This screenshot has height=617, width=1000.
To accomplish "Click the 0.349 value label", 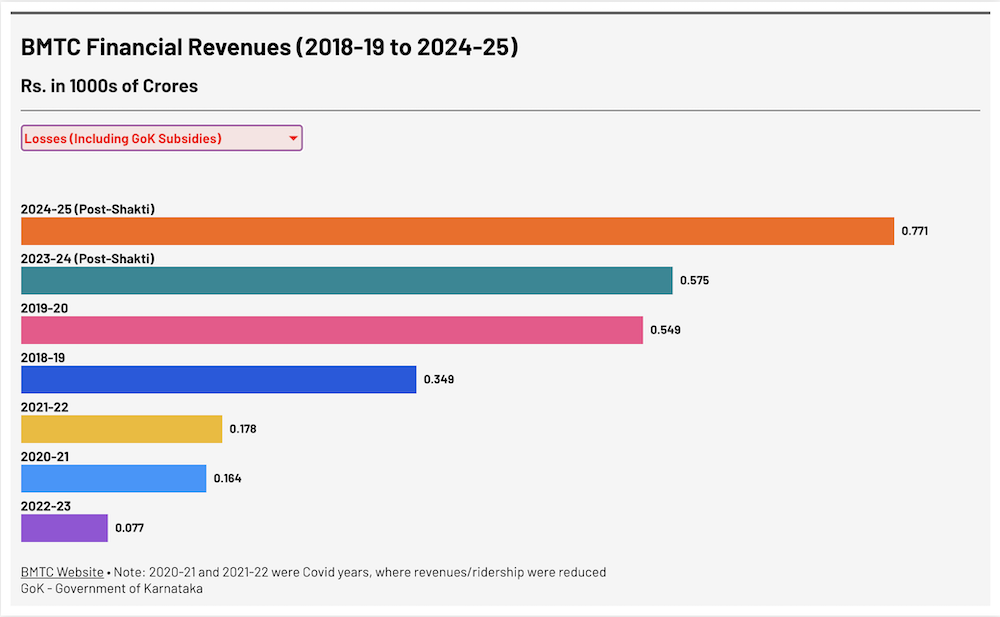I will (x=439, y=380).
